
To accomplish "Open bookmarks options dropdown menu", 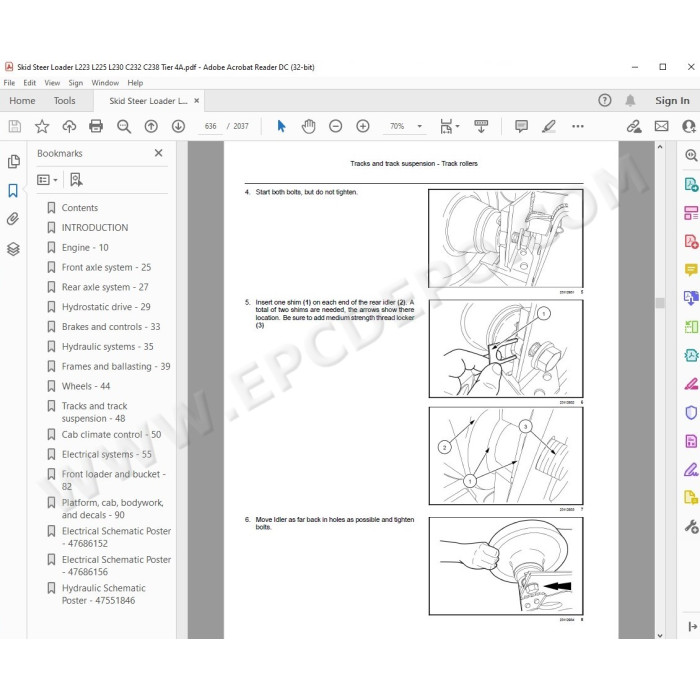I will coord(47,180).
